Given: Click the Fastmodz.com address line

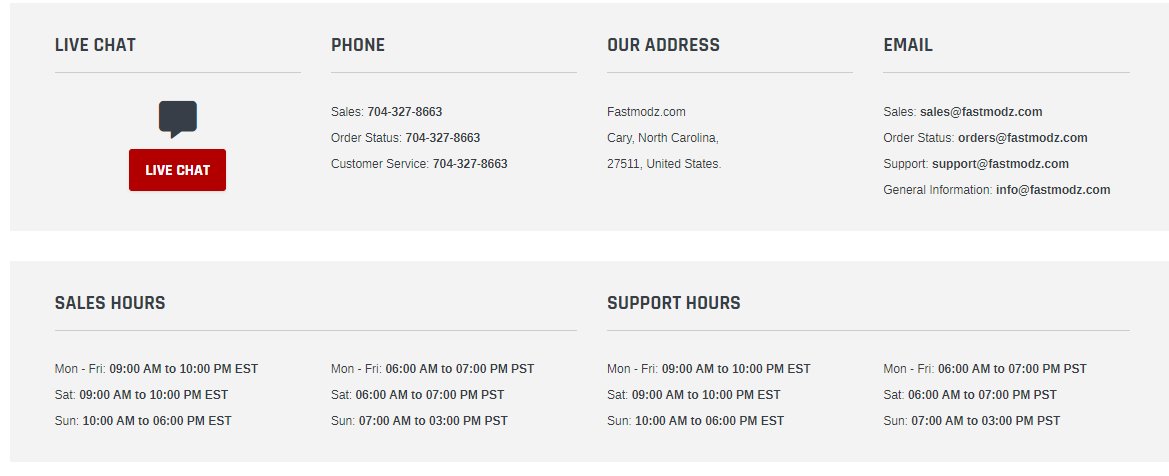Looking at the screenshot, I should [x=646, y=112].
